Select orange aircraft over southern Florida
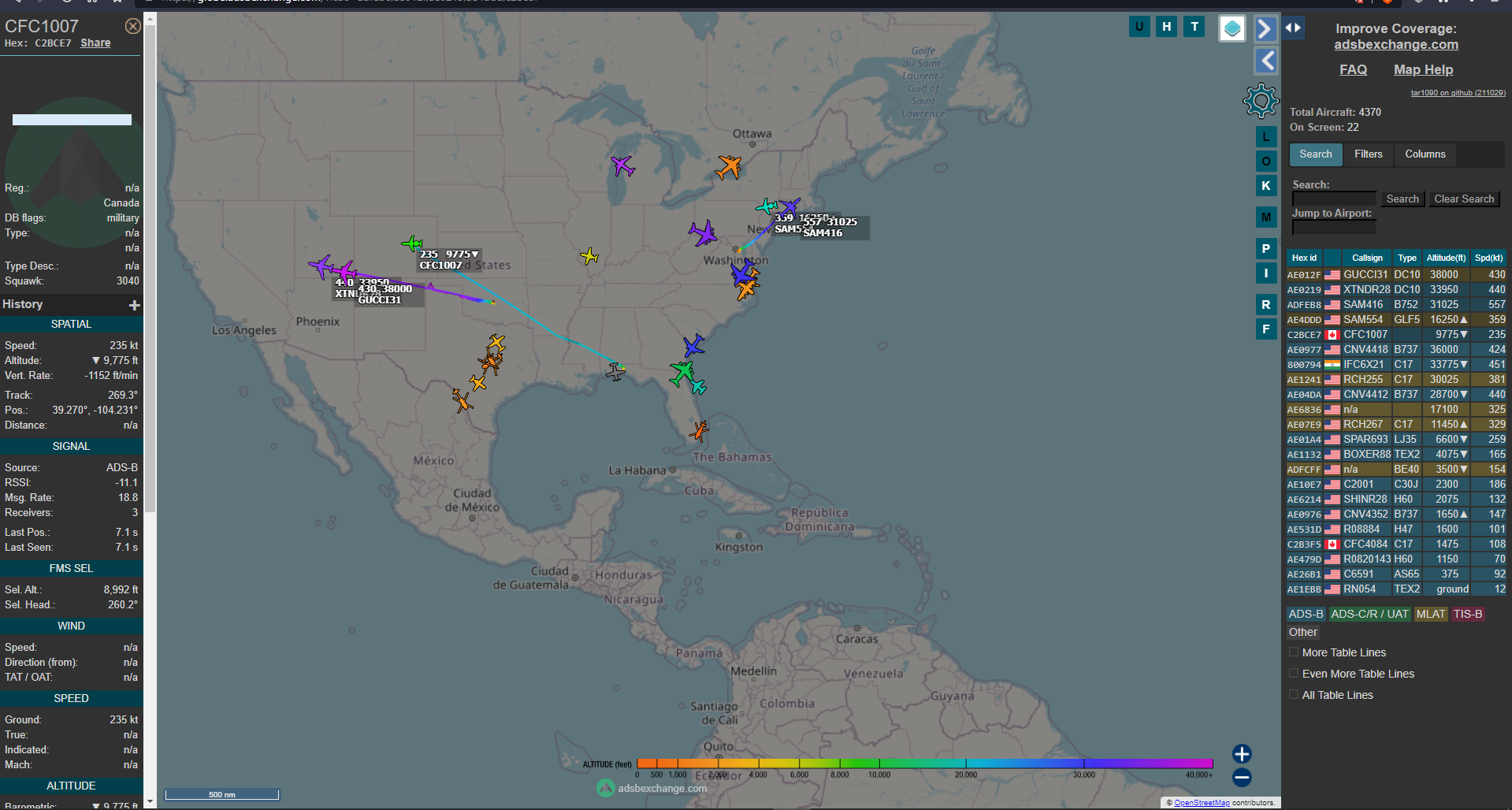 pos(699,431)
